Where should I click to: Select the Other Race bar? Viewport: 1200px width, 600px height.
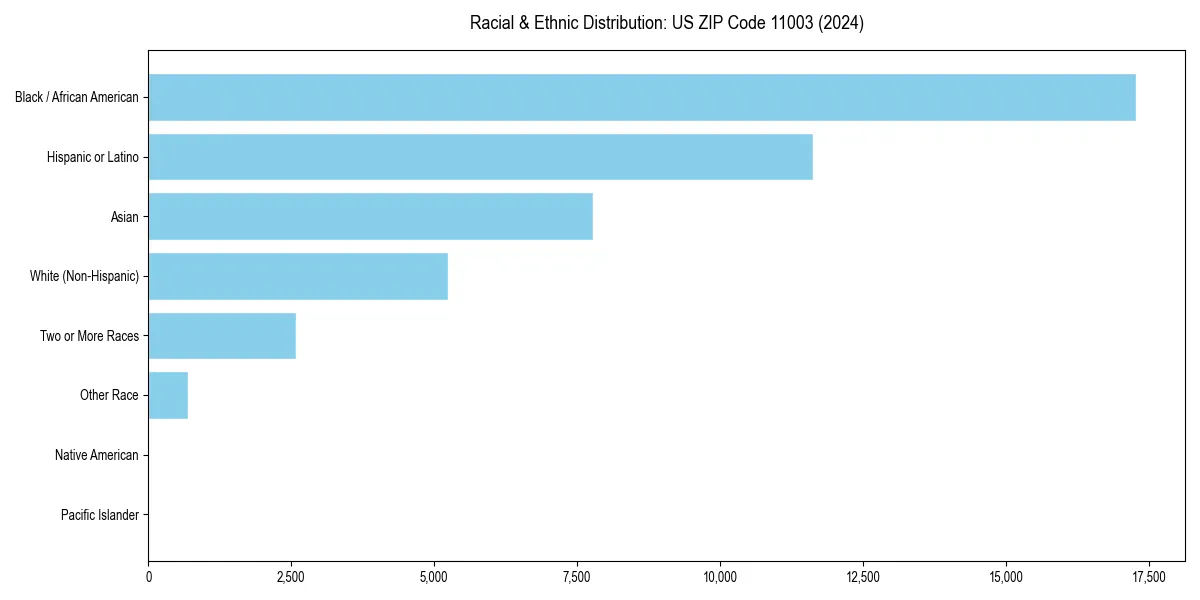point(167,395)
